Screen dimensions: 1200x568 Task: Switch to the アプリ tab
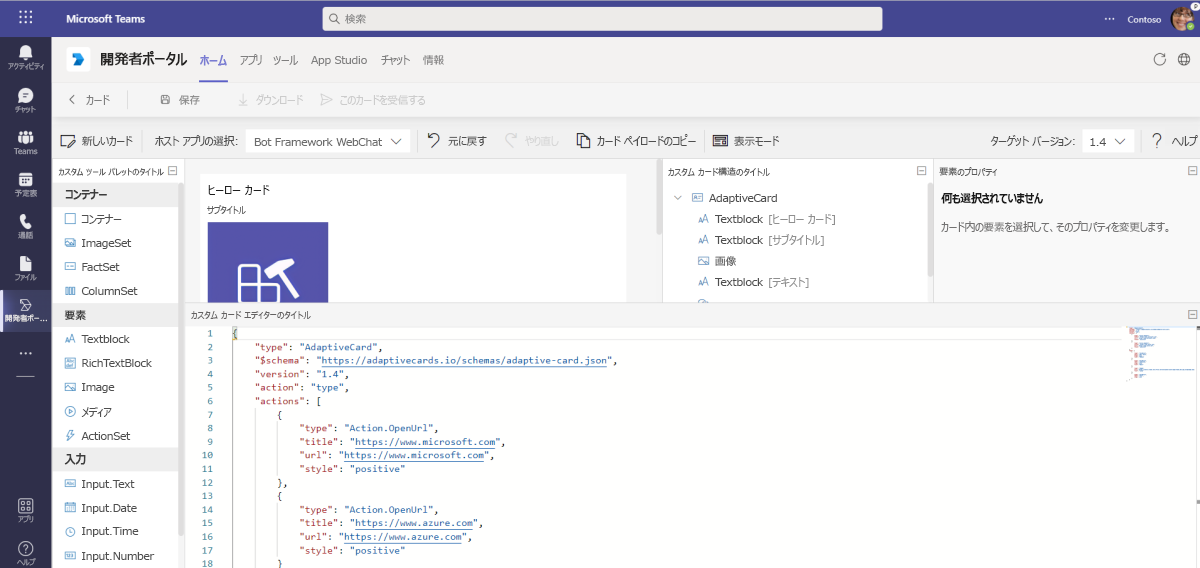(251, 60)
